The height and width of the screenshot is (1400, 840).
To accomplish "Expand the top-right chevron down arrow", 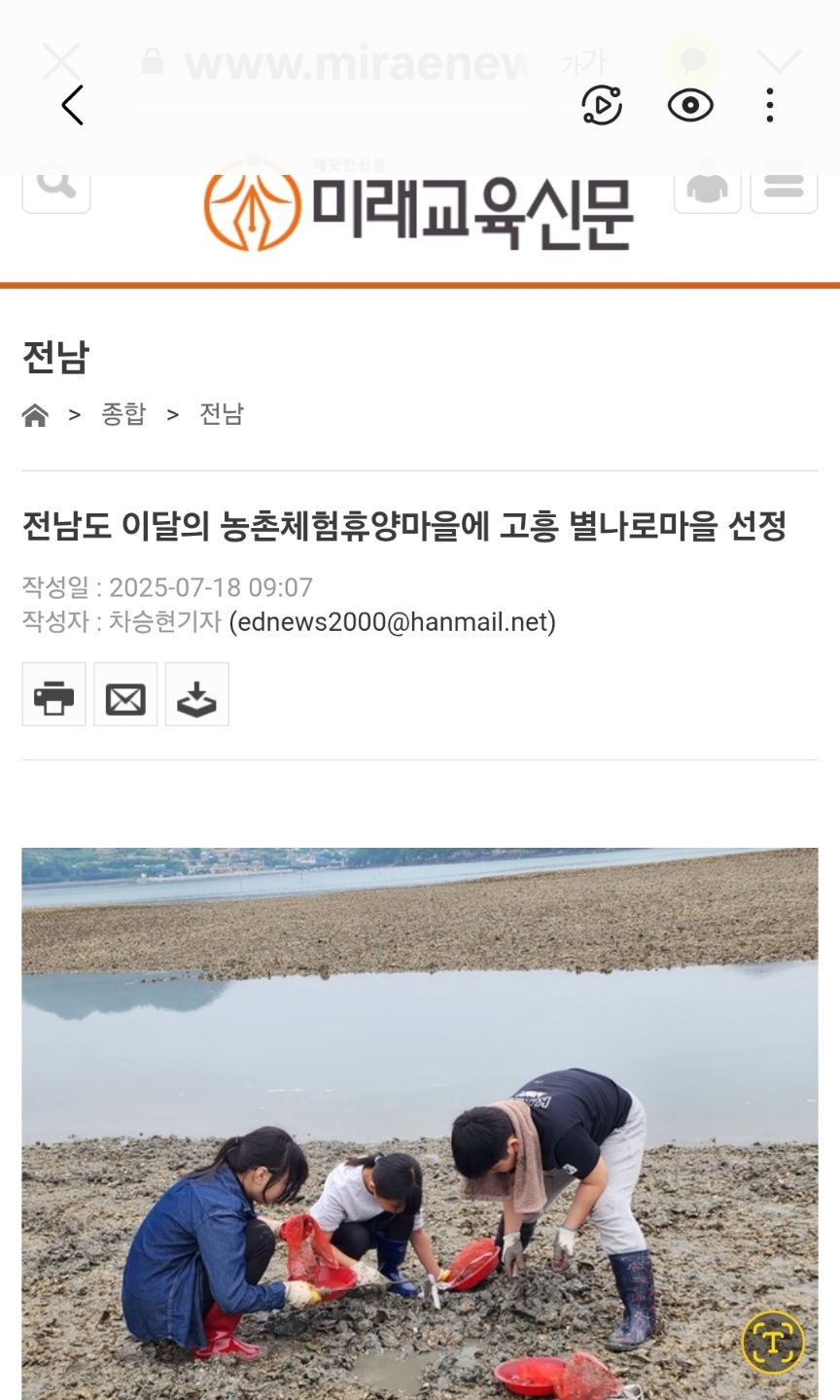I will pyautogui.click(x=779, y=61).
